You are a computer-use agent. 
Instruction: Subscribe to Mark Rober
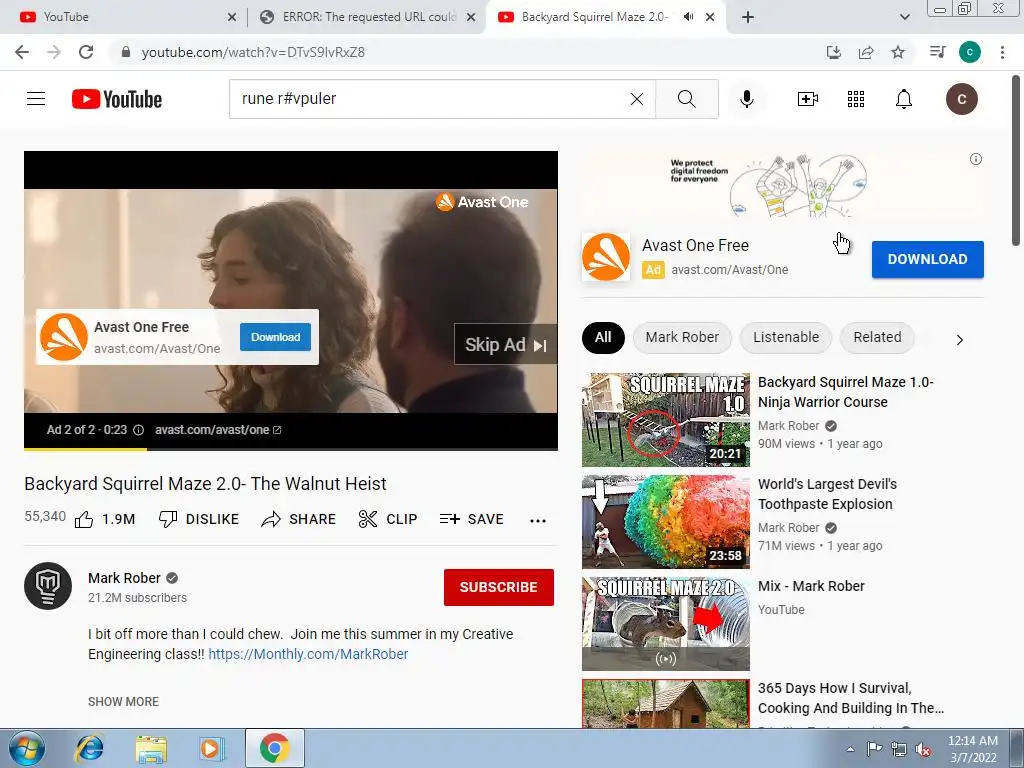[x=498, y=587]
